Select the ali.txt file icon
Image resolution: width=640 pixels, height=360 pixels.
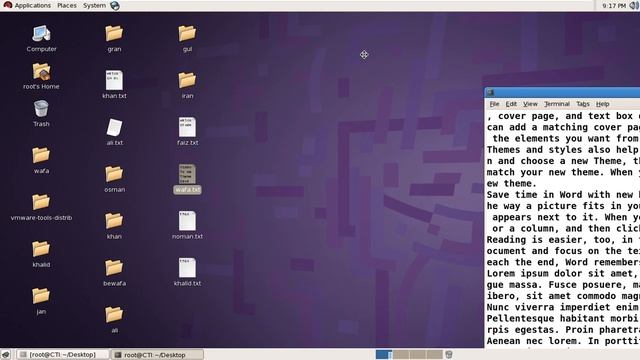[114, 127]
